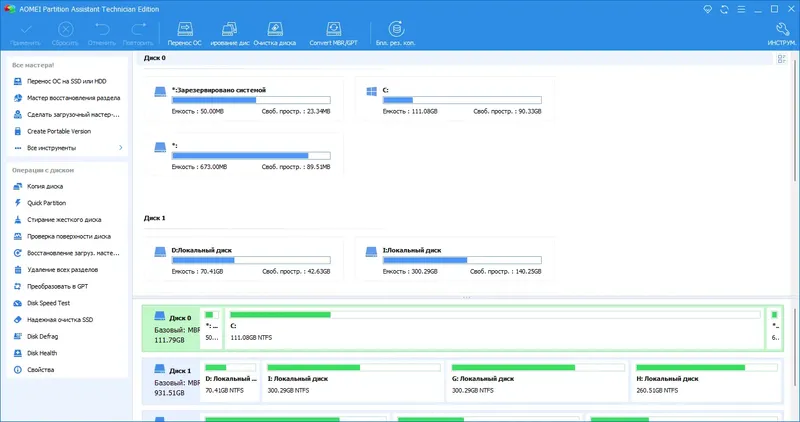Open Convert MBR/GPT tool

point(334,34)
